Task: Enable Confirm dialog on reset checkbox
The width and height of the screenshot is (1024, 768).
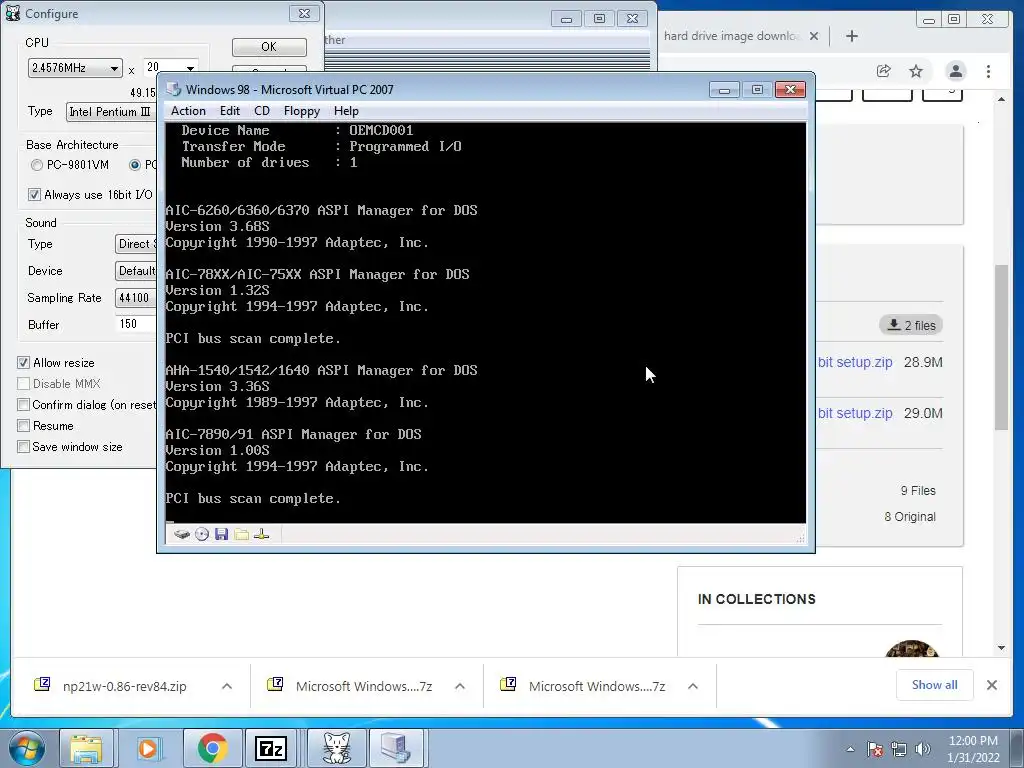Action: (x=24, y=405)
